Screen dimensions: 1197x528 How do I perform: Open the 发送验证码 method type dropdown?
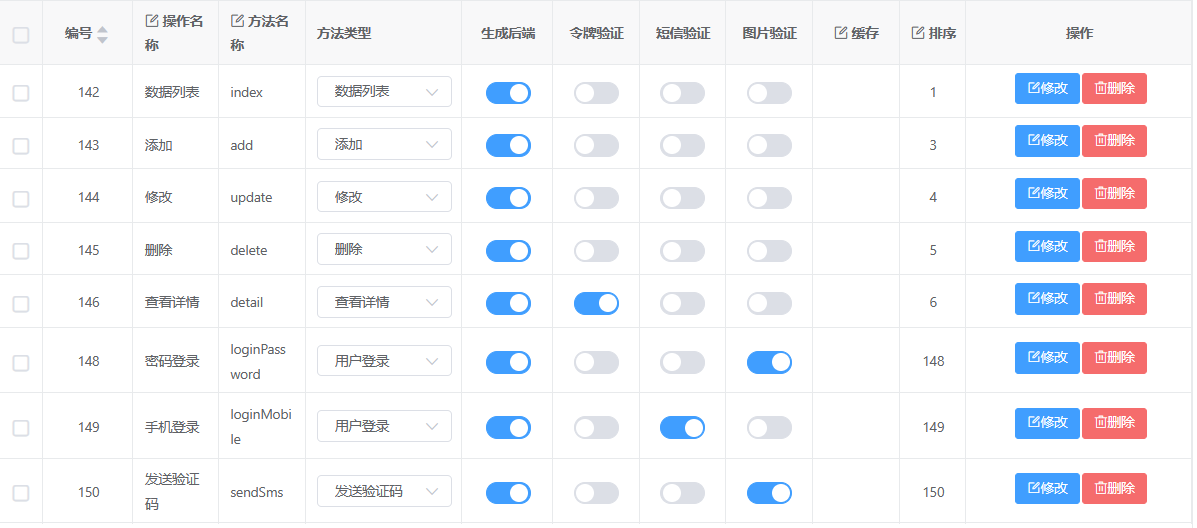coord(384,491)
